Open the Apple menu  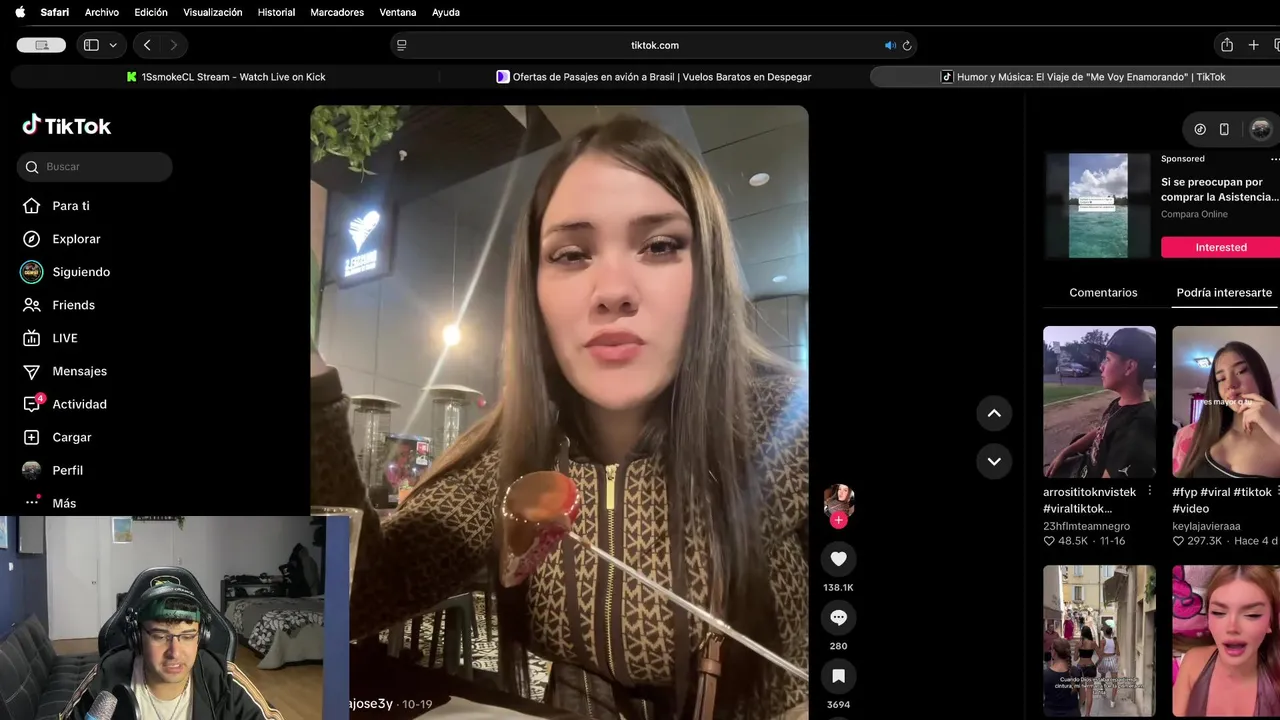[20, 12]
